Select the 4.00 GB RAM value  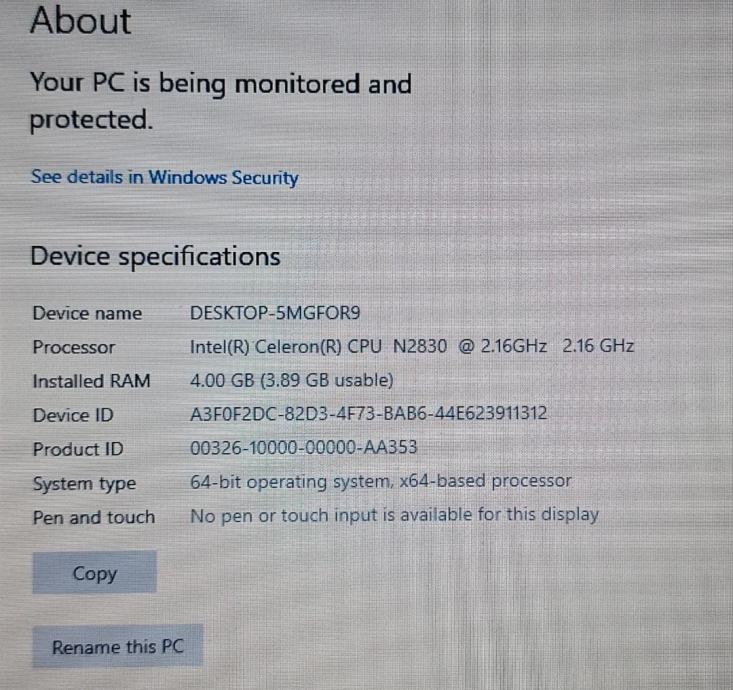point(291,381)
